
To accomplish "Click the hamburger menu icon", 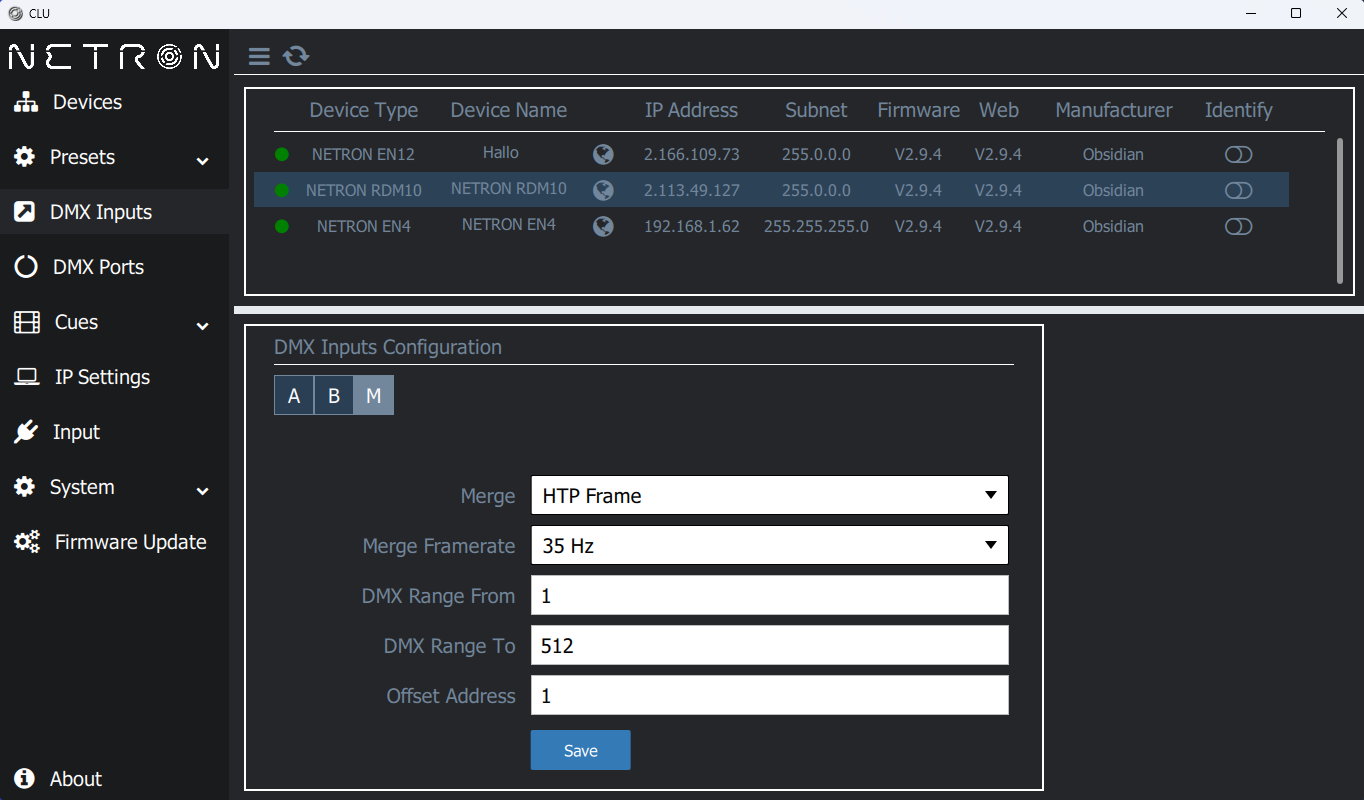I will tap(259, 56).
